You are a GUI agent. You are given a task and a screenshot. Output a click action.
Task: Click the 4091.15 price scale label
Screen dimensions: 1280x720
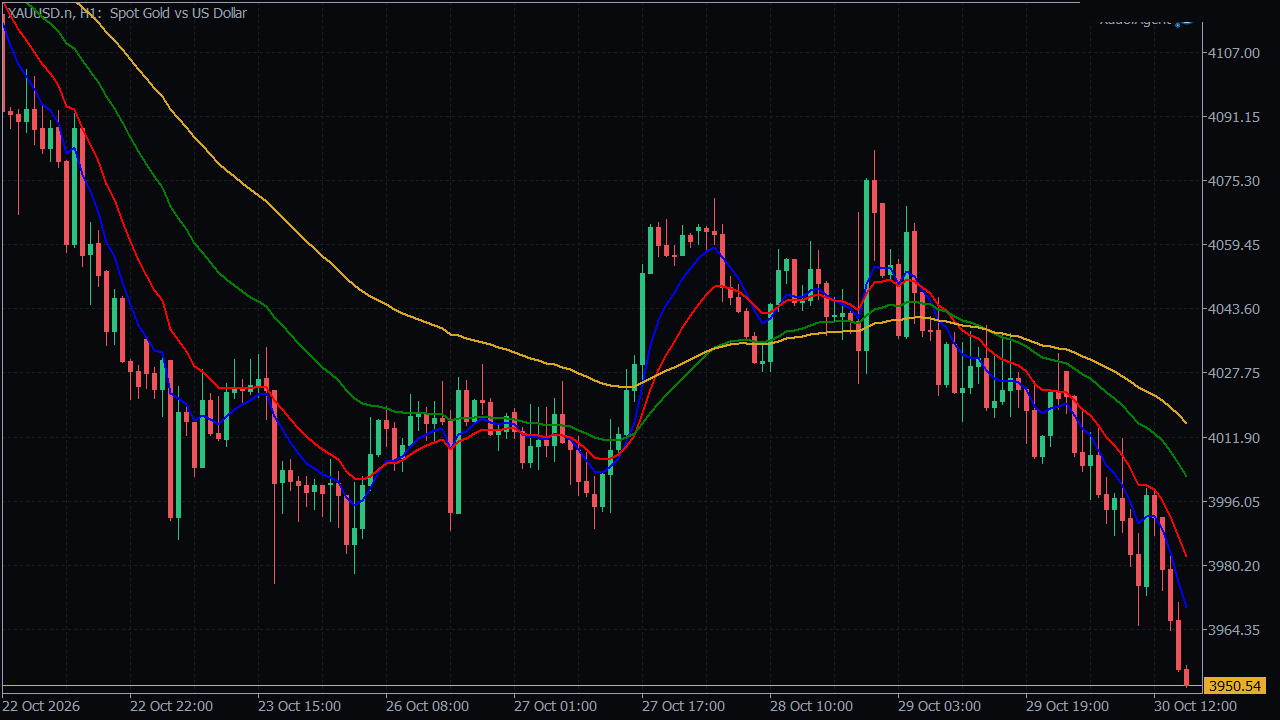(1235, 117)
